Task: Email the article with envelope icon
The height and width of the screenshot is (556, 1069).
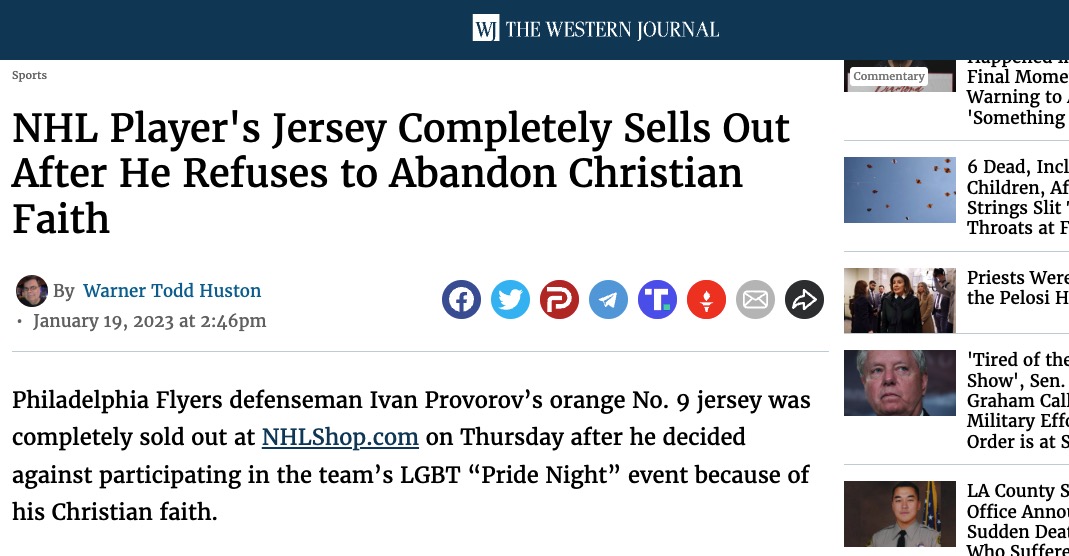Action: 755,299
